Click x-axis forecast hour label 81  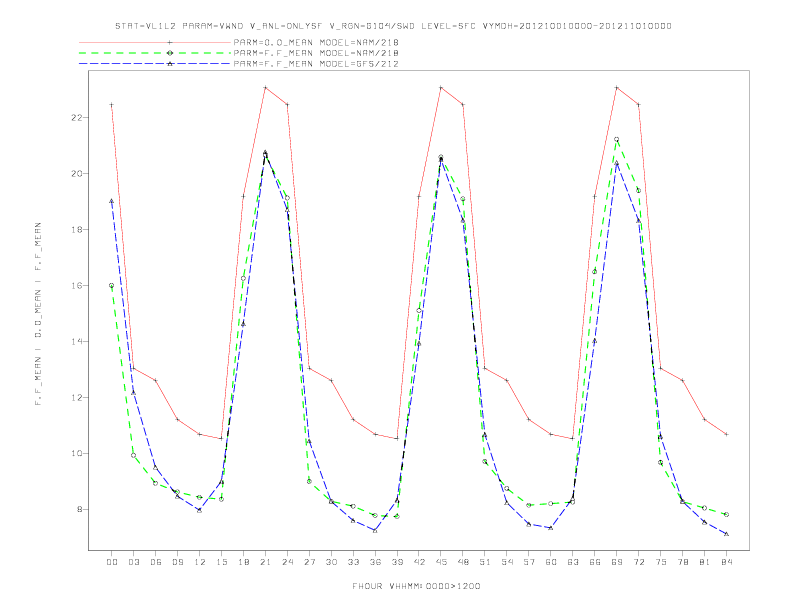point(705,562)
